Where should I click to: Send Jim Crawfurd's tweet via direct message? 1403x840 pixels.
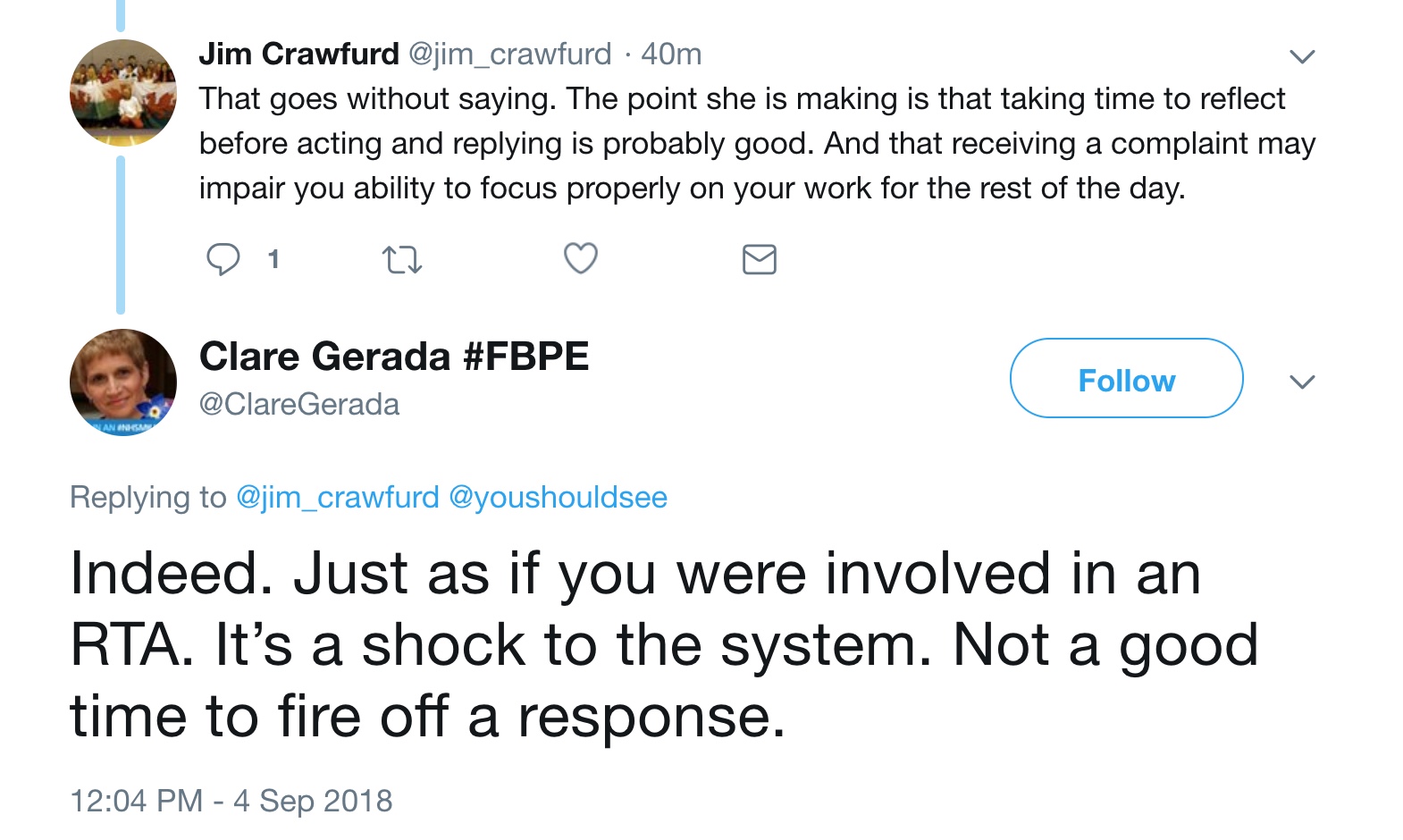pyautogui.click(x=759, y=259)
